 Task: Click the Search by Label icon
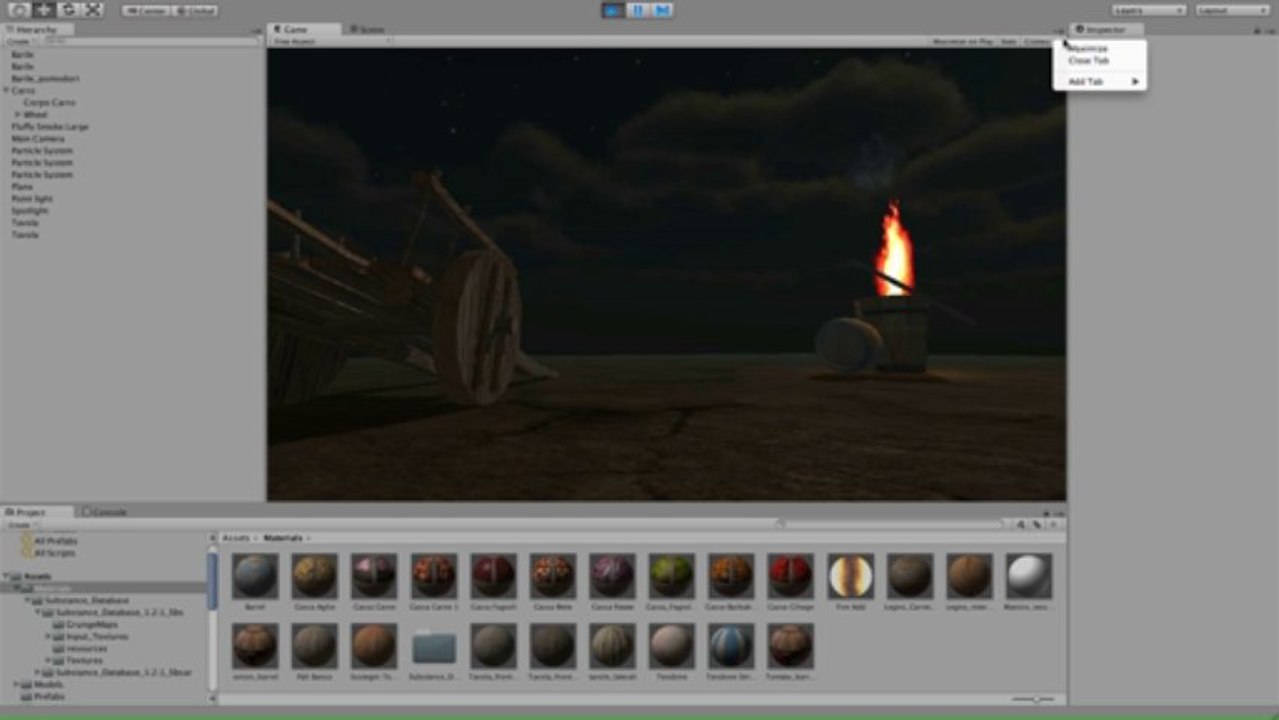point(1037,524)
